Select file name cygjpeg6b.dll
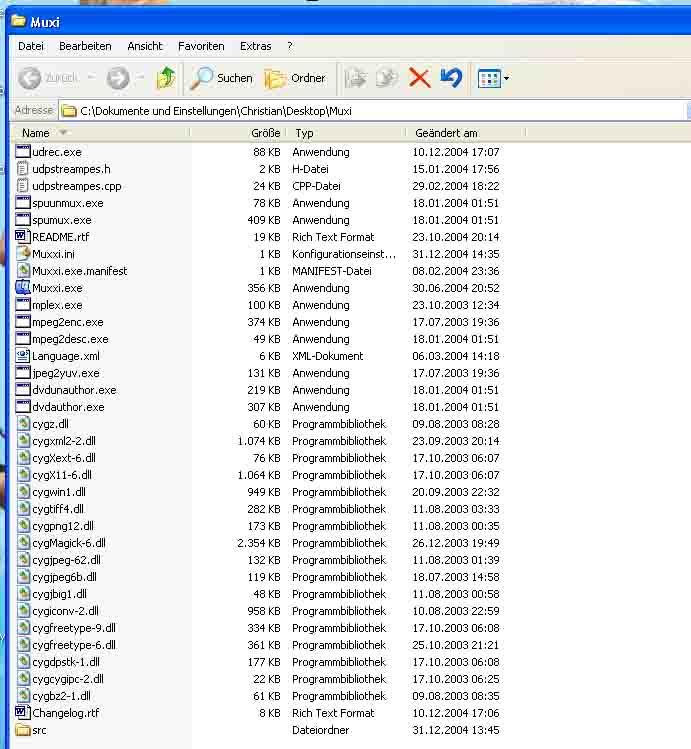The height and width of the screenshot is (749, 691). tap(64, 577)
